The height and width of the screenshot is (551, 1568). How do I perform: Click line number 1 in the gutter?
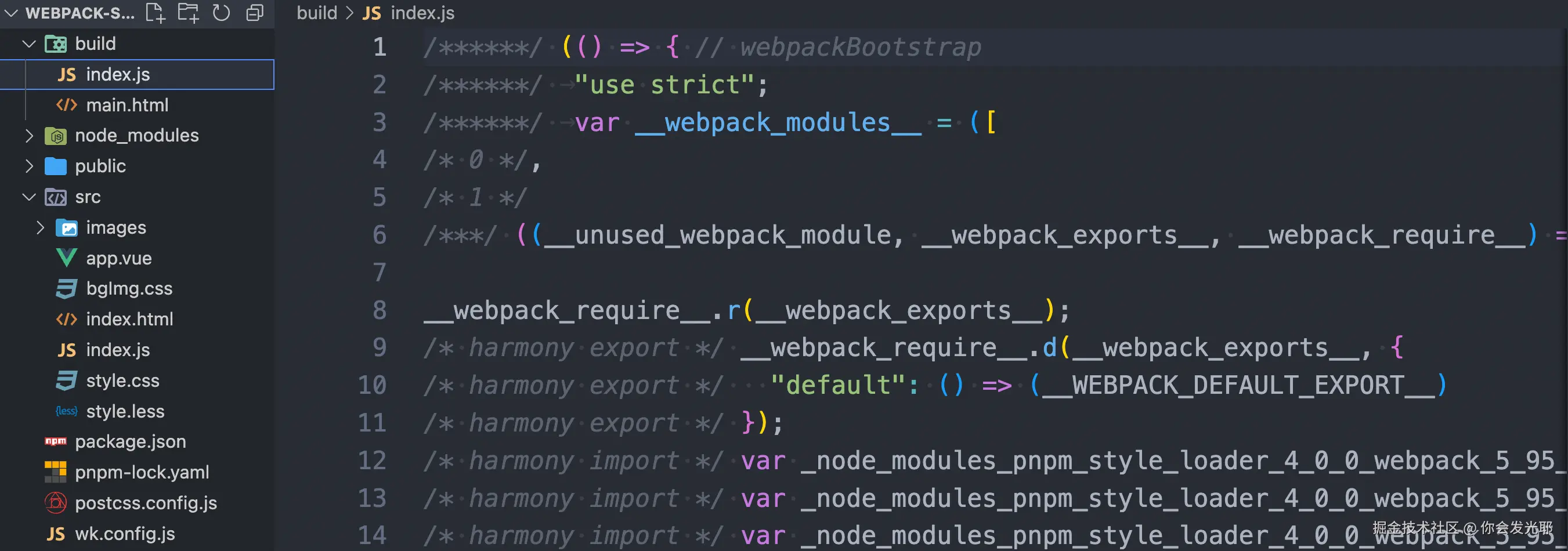pyautogui.click(x=380, y=48)
